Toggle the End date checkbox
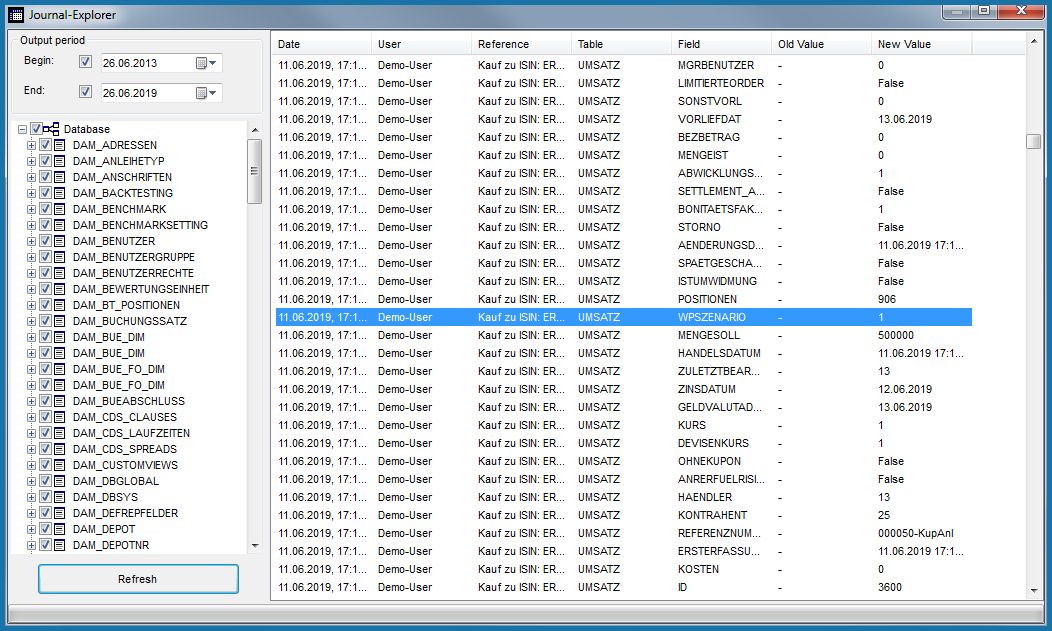Image resolution: width=1052 pixels, height=631 pixels. [x=86, y=92]
